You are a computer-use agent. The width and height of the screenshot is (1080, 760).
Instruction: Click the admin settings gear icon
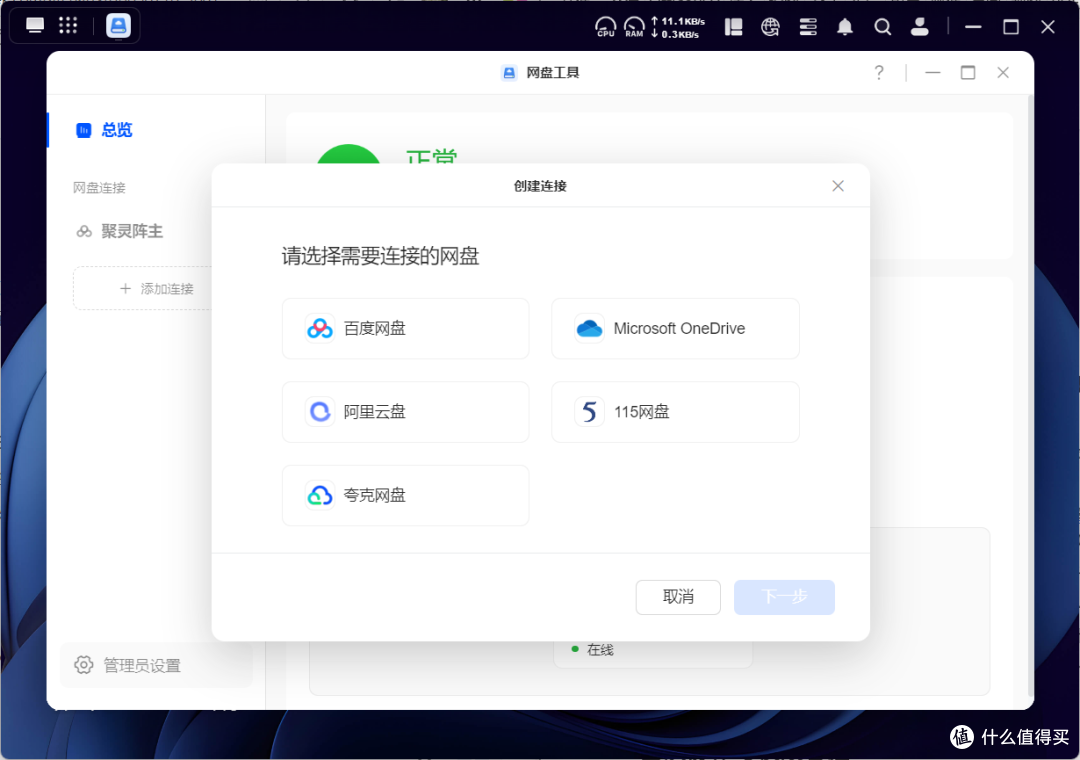click(84, 665)
